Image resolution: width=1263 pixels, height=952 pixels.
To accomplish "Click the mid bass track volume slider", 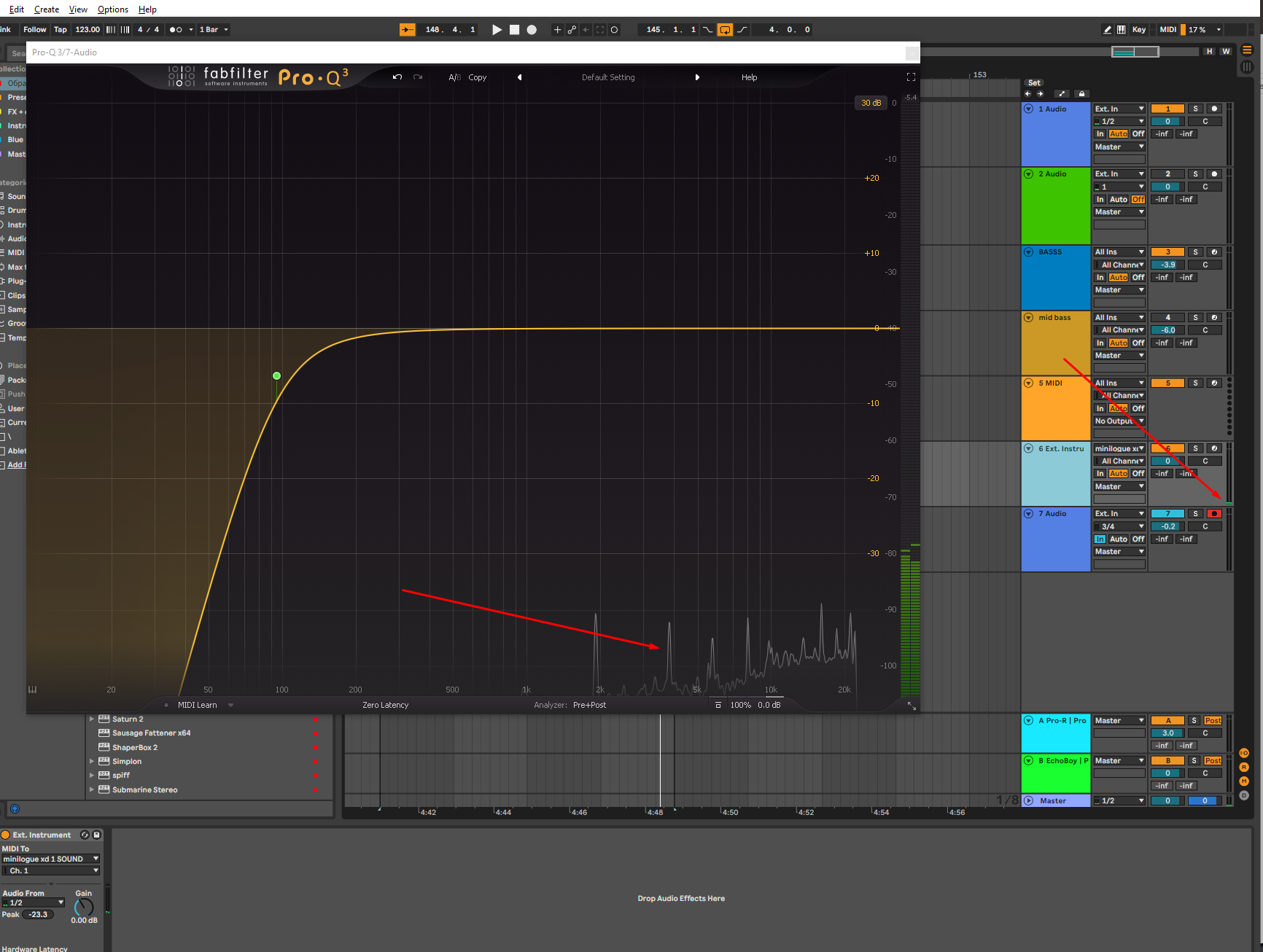I will pos(1167,330).
